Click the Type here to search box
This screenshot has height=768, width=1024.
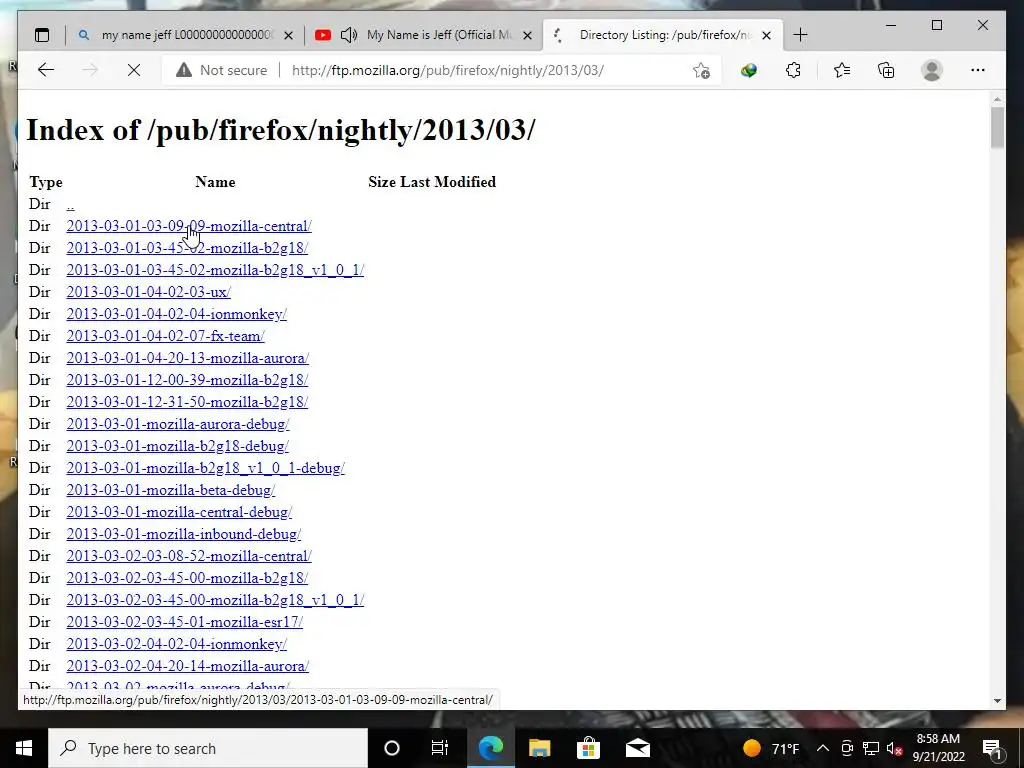[208, 748]
